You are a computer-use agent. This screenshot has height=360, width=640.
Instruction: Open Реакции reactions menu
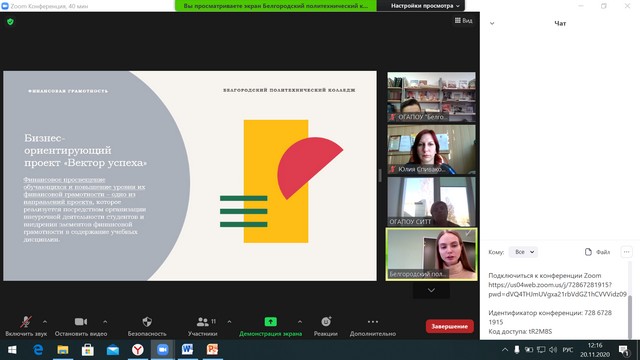[x=326, y=326]
